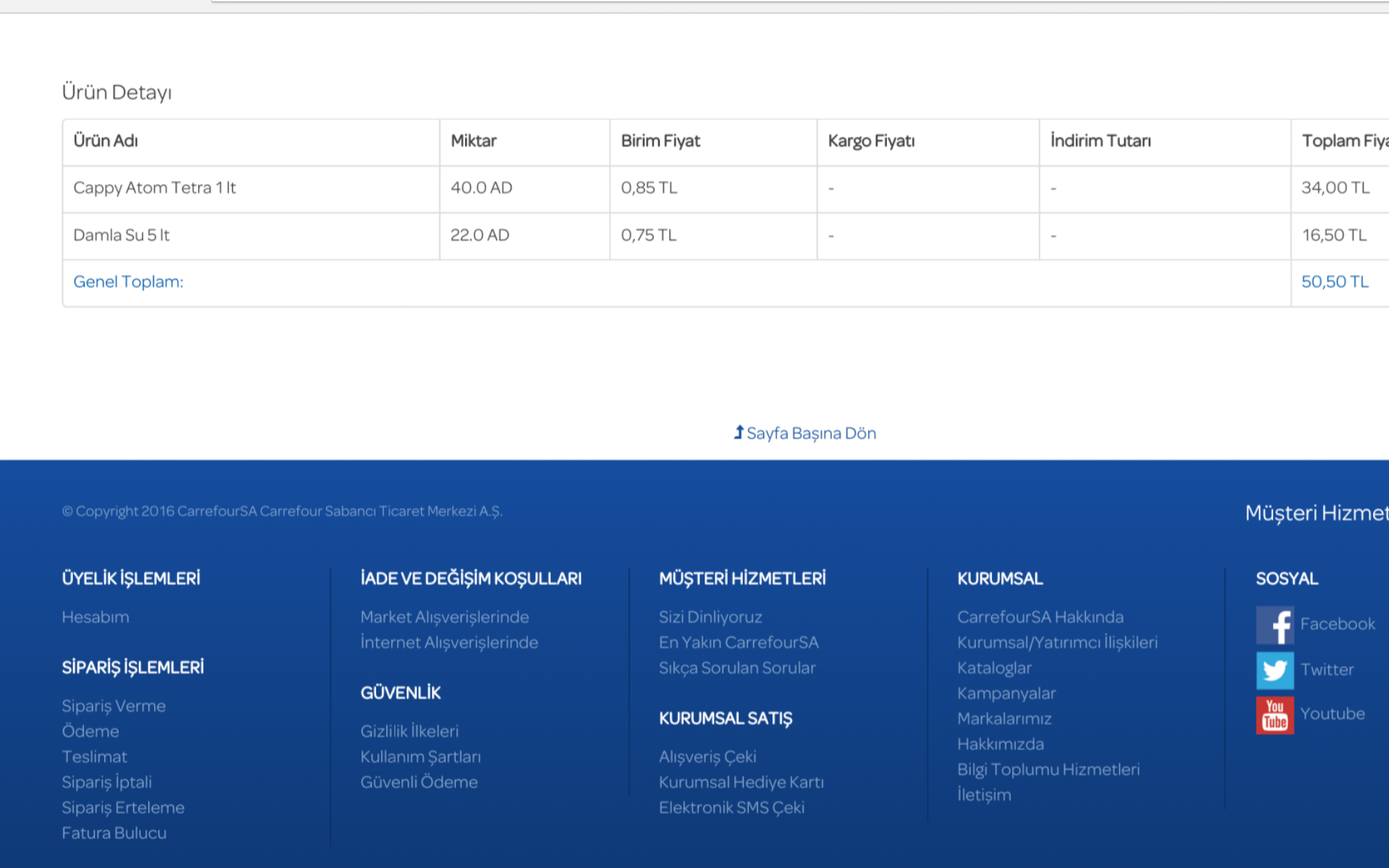
Task: Open En Yakın CarrefourSA link
Action: coord(739,642)
